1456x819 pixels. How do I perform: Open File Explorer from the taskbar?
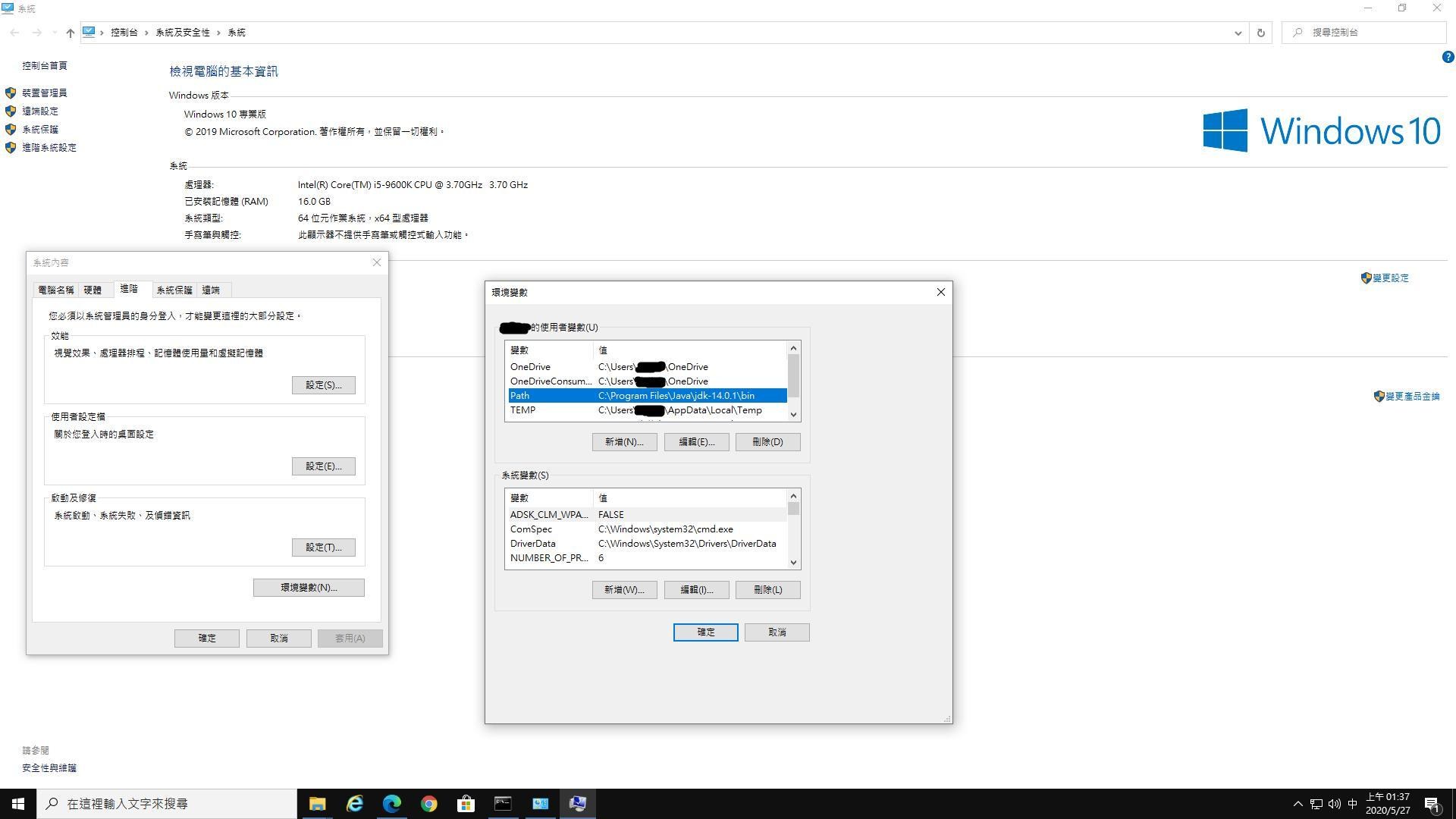coord(317,803)
